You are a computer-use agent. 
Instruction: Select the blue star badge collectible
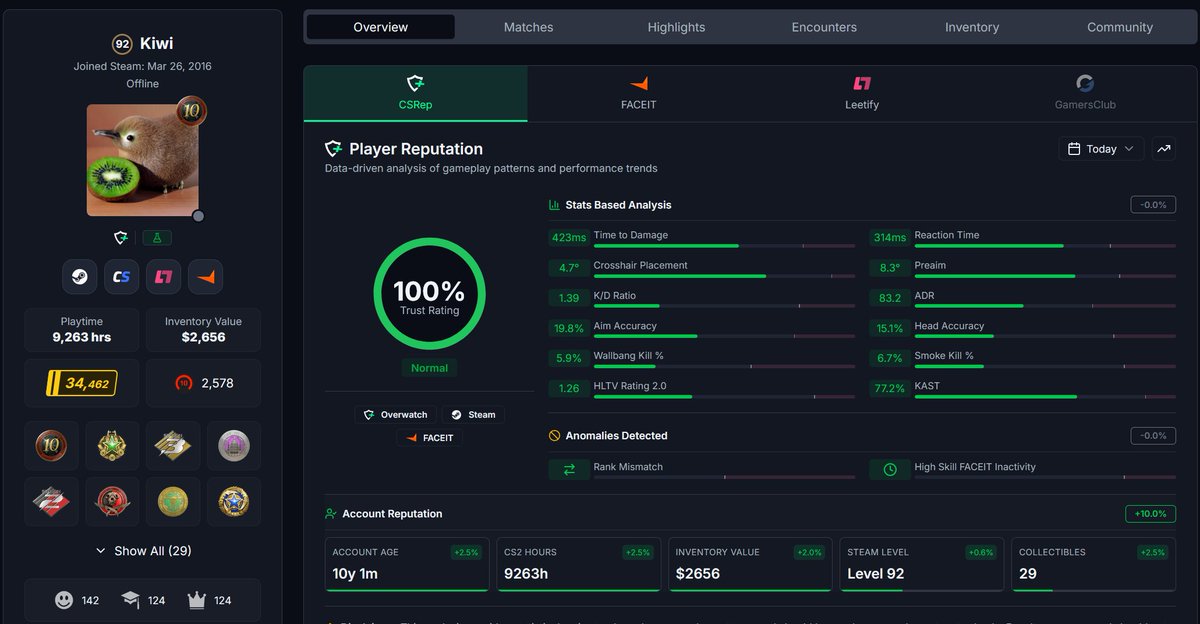coord(234,501)
